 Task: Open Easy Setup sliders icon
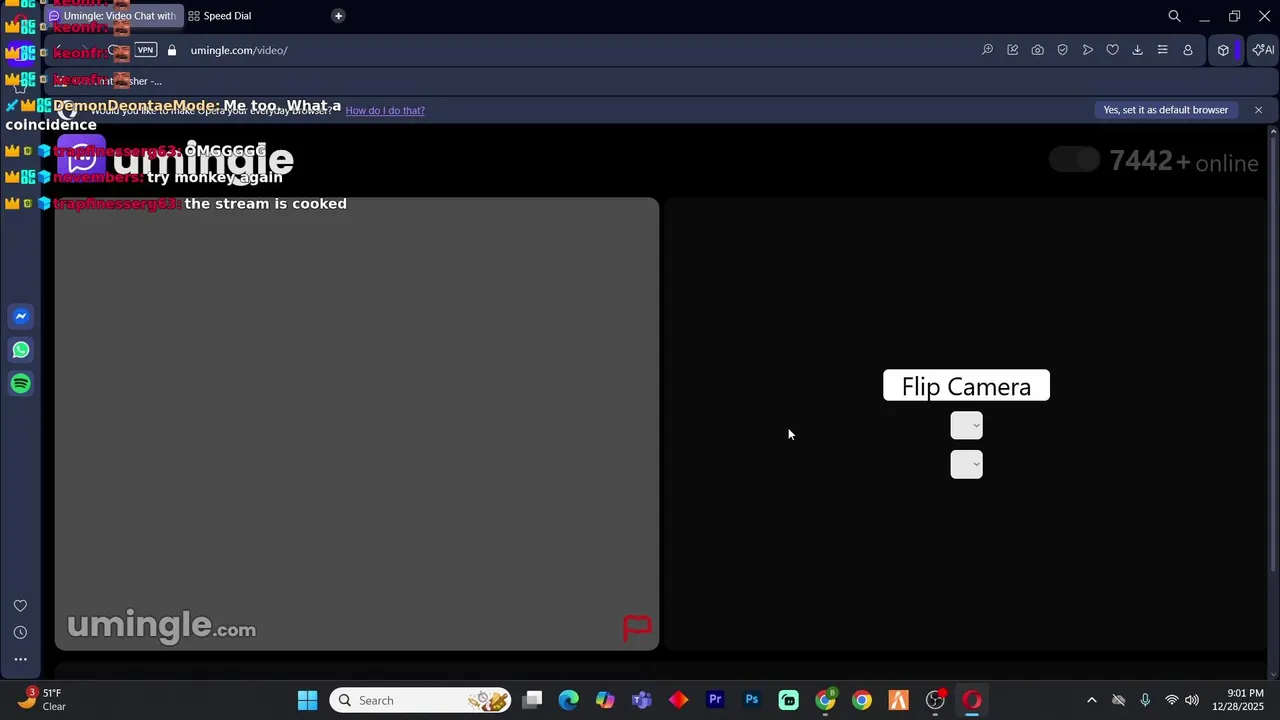tap(1162, 50)
